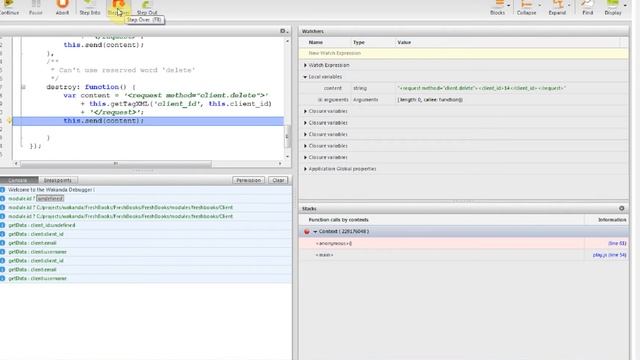This screenshot has height=360, width=640.
Task: Select the '<main>' stack frame row
Action: coord(463,255)
